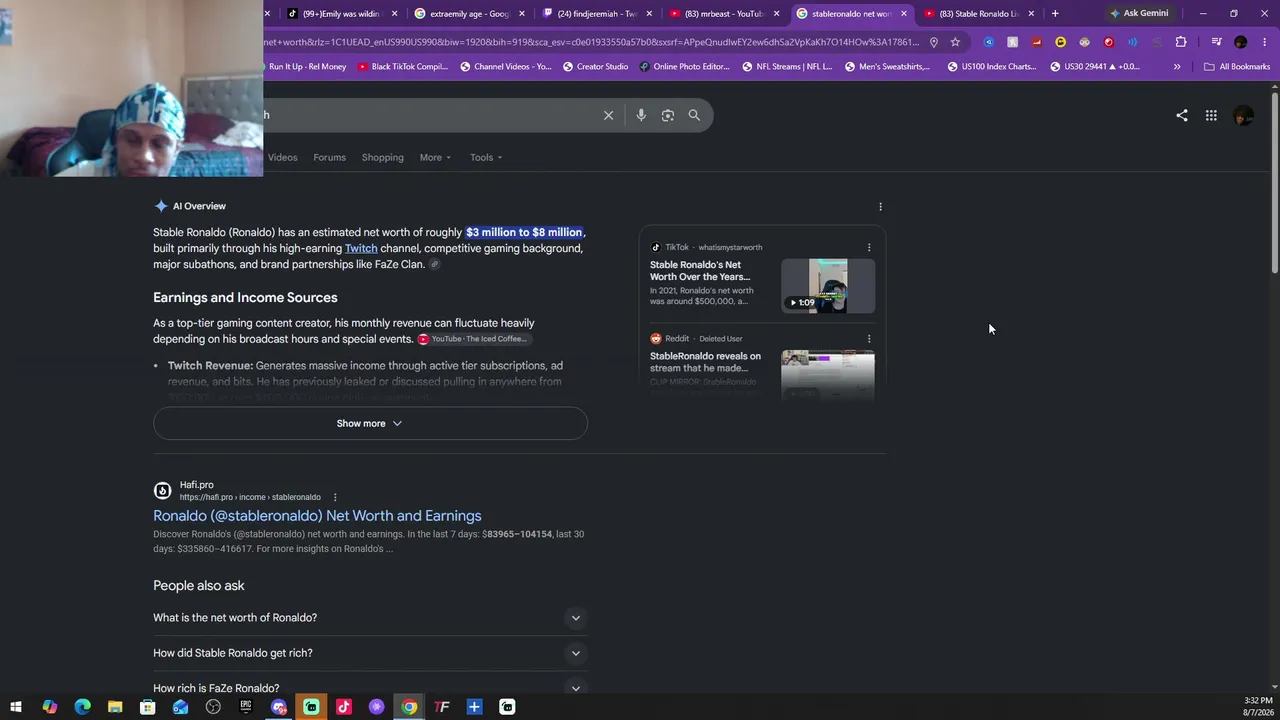
Task: Clear the Google search box text
Action: (608, 115)
